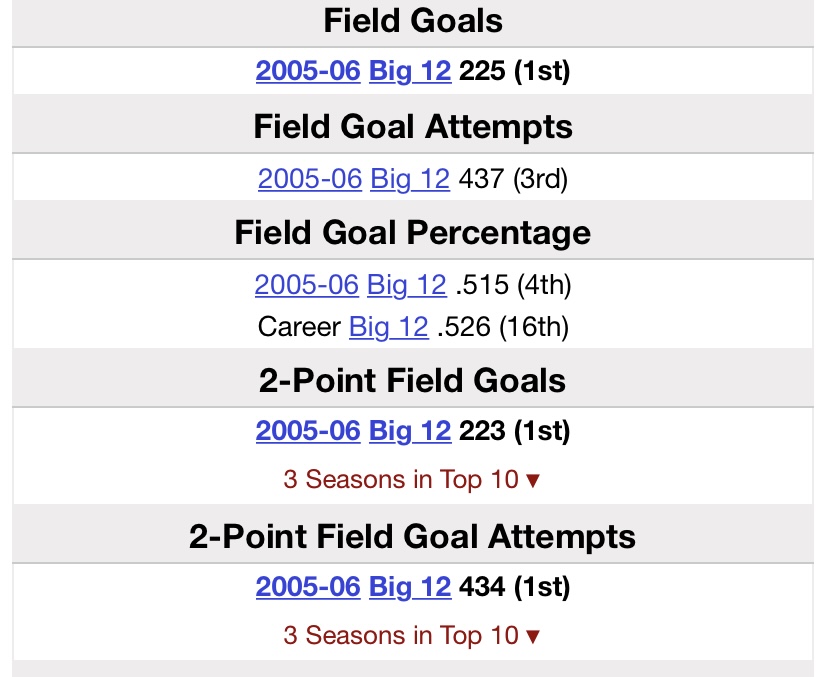This screenshot has width=828, height=677.
Task: Click Big 12 link in Field Goals row
Action: pyautogui.click(x=410, y=72)
